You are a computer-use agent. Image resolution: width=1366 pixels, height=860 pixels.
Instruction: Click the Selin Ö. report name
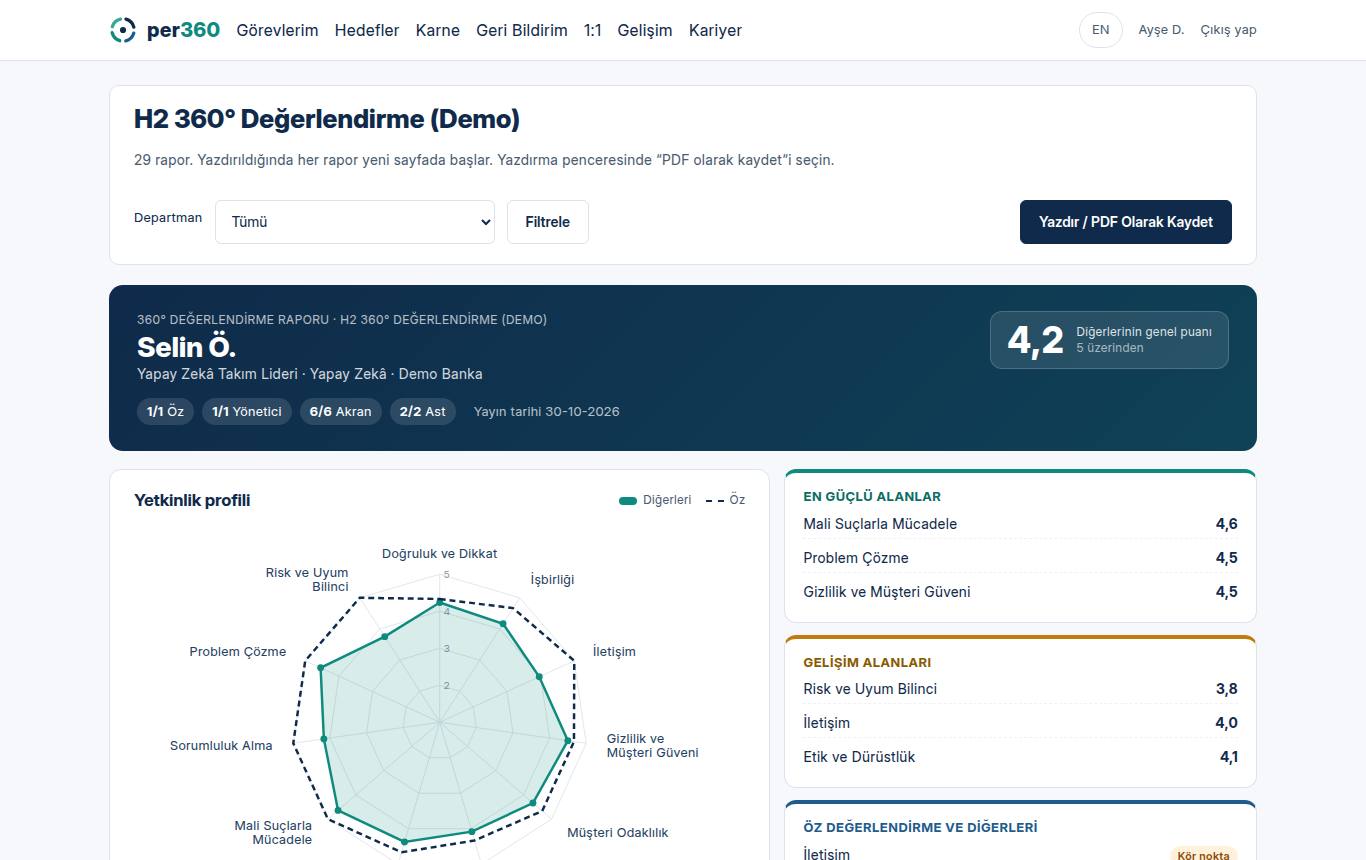tap(187, 347)
